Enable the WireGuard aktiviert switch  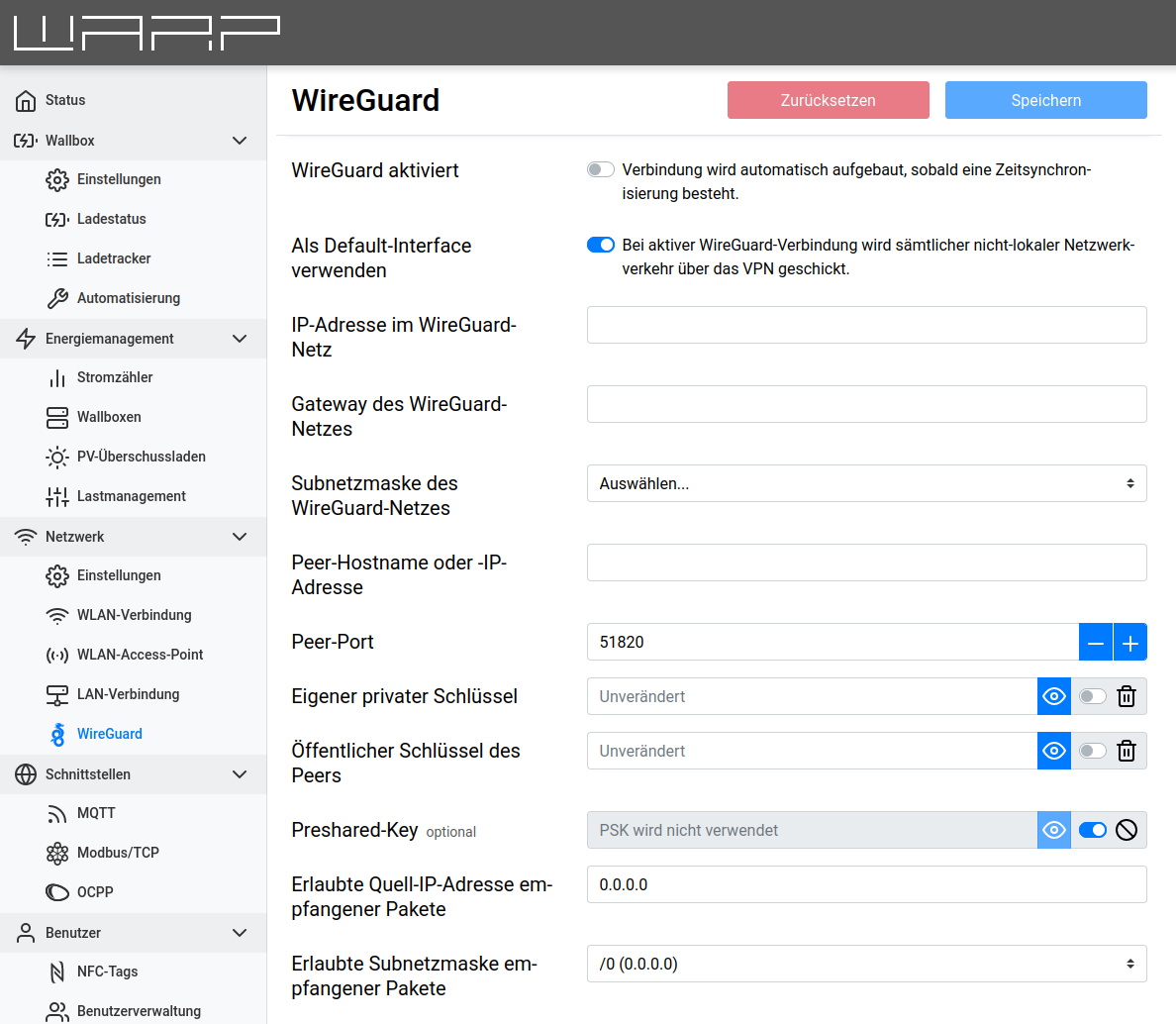coord(601,170)
